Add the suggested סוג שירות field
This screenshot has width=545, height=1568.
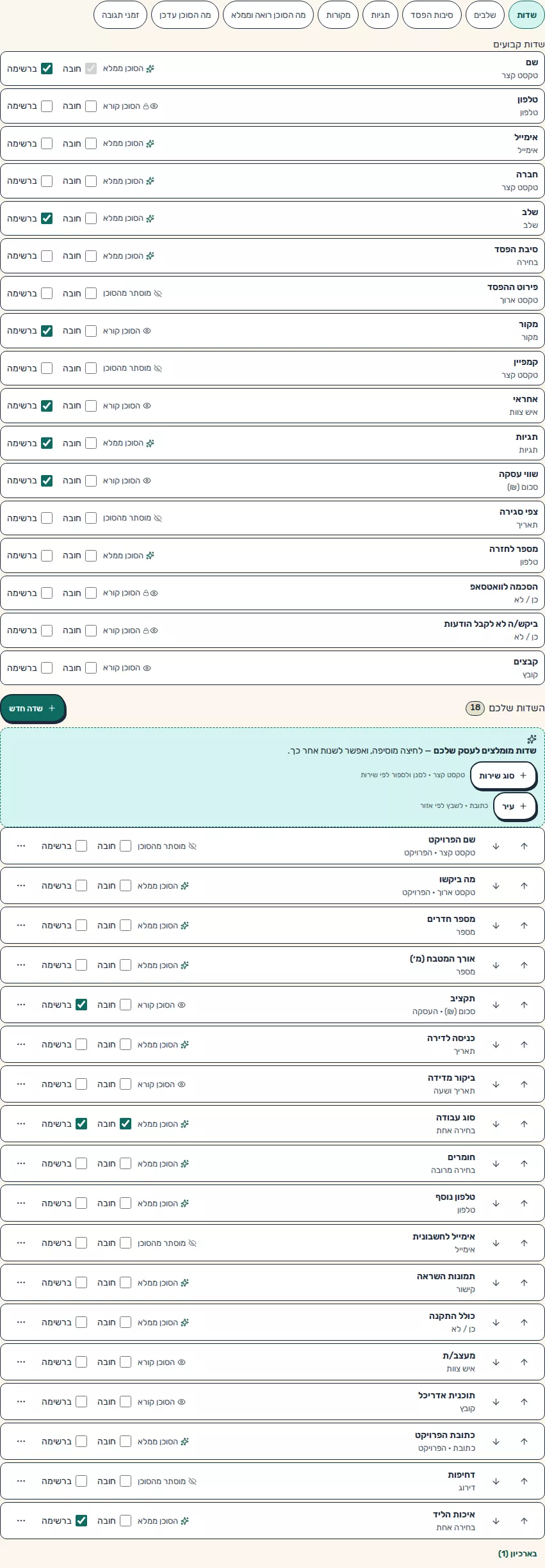503,776
